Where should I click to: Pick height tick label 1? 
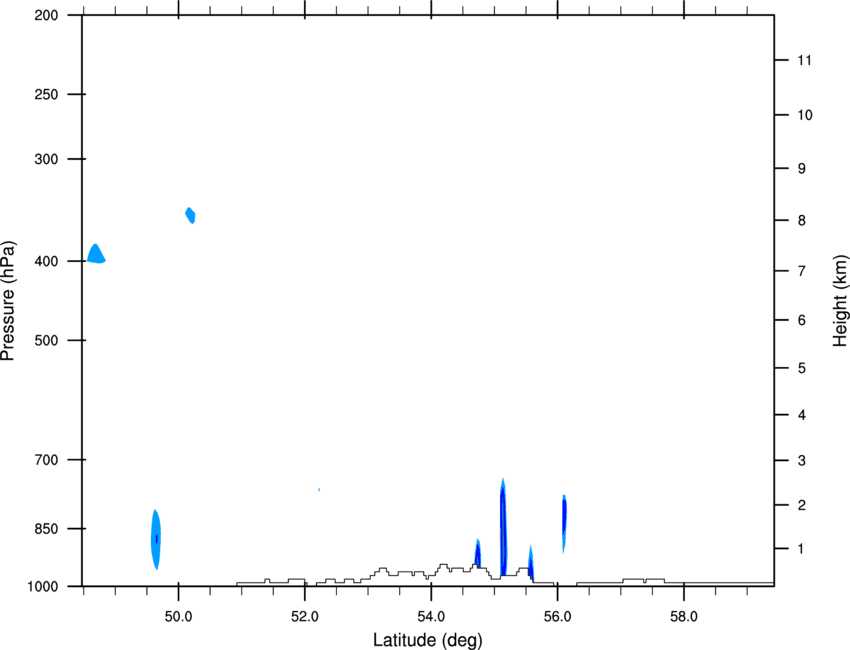(801, 549)
